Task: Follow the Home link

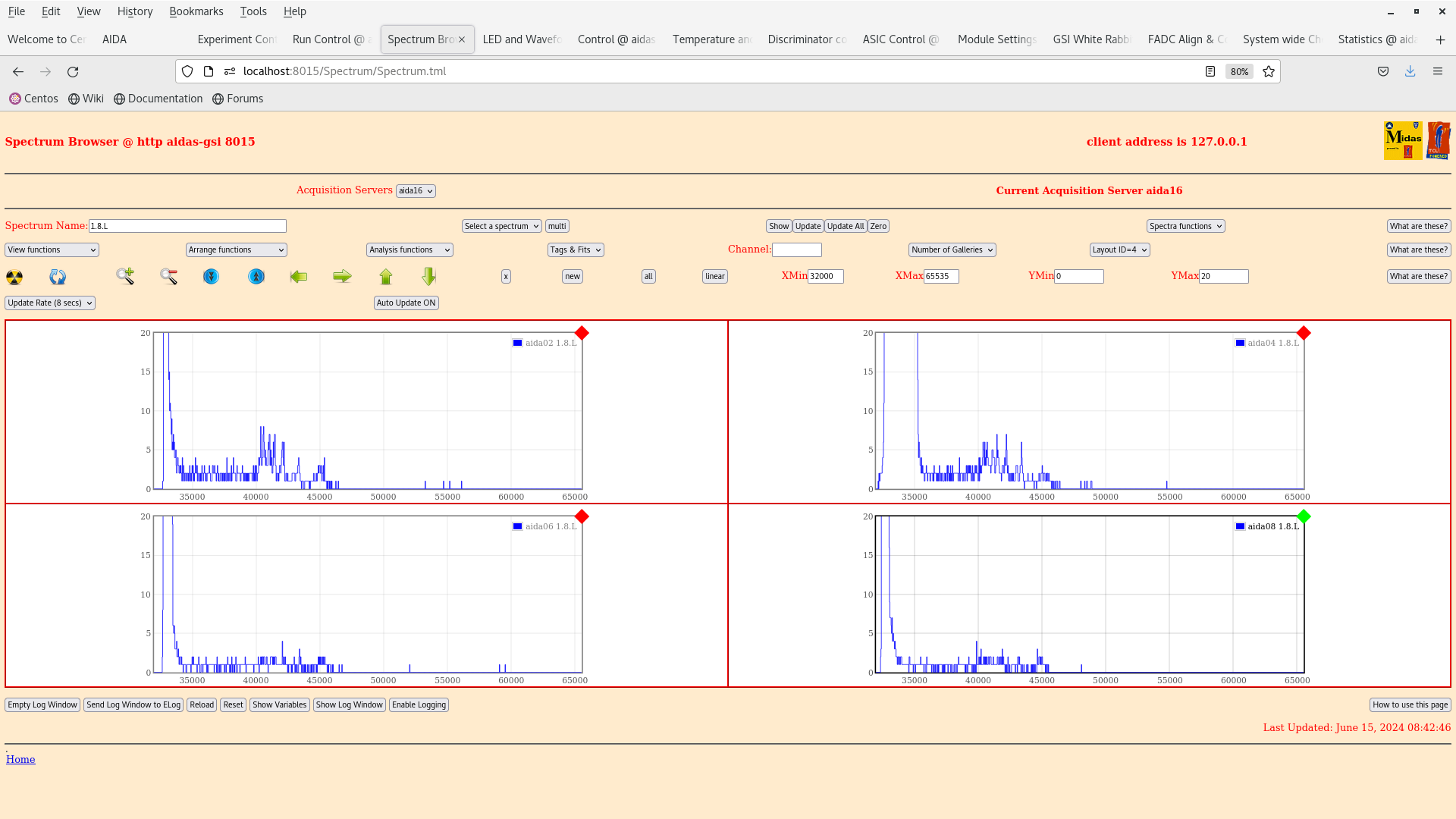Action: coord(20,759)
